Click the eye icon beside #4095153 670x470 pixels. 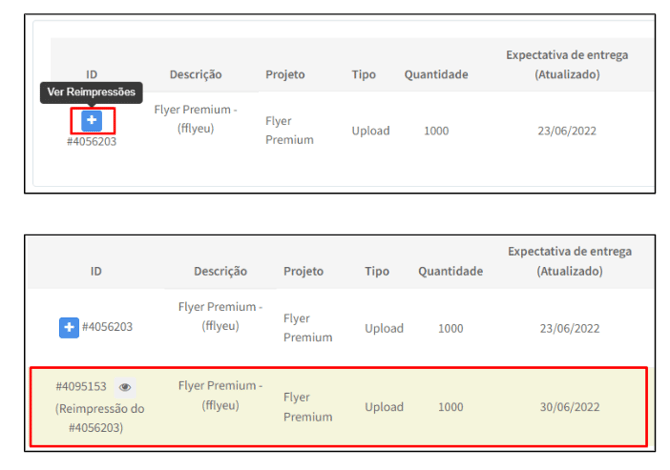pyautogui.click(x=125, y=387)
